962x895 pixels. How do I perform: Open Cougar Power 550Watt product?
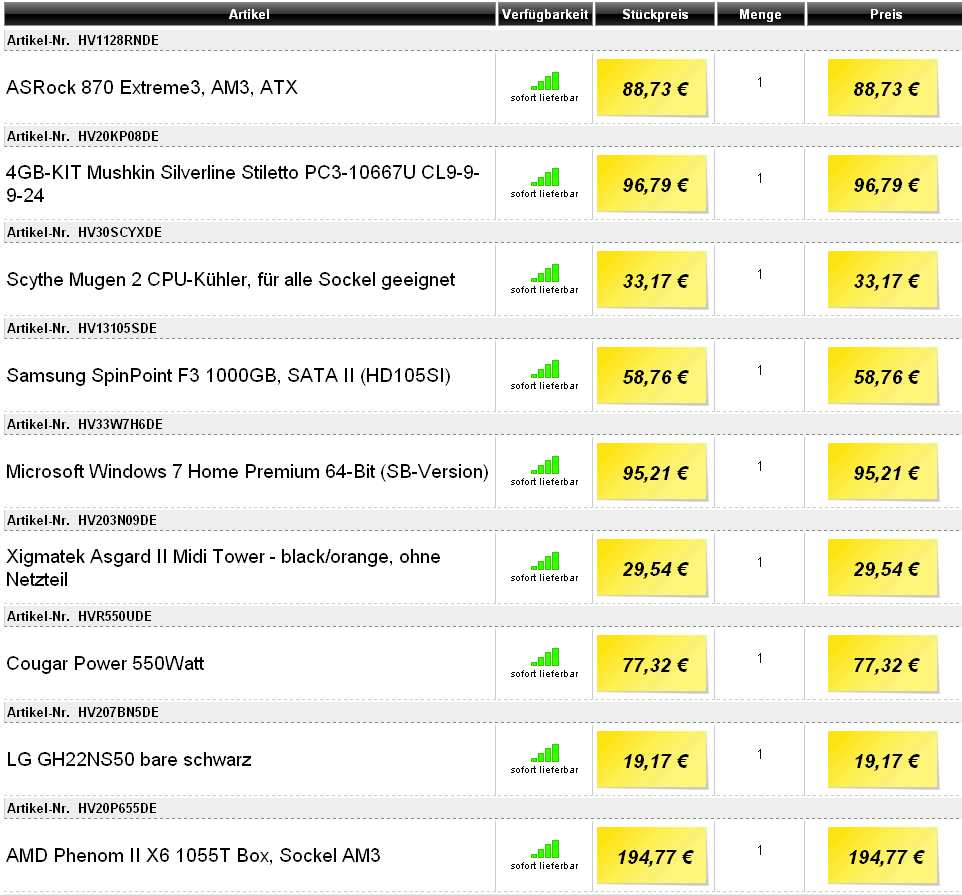click(105, 664)
